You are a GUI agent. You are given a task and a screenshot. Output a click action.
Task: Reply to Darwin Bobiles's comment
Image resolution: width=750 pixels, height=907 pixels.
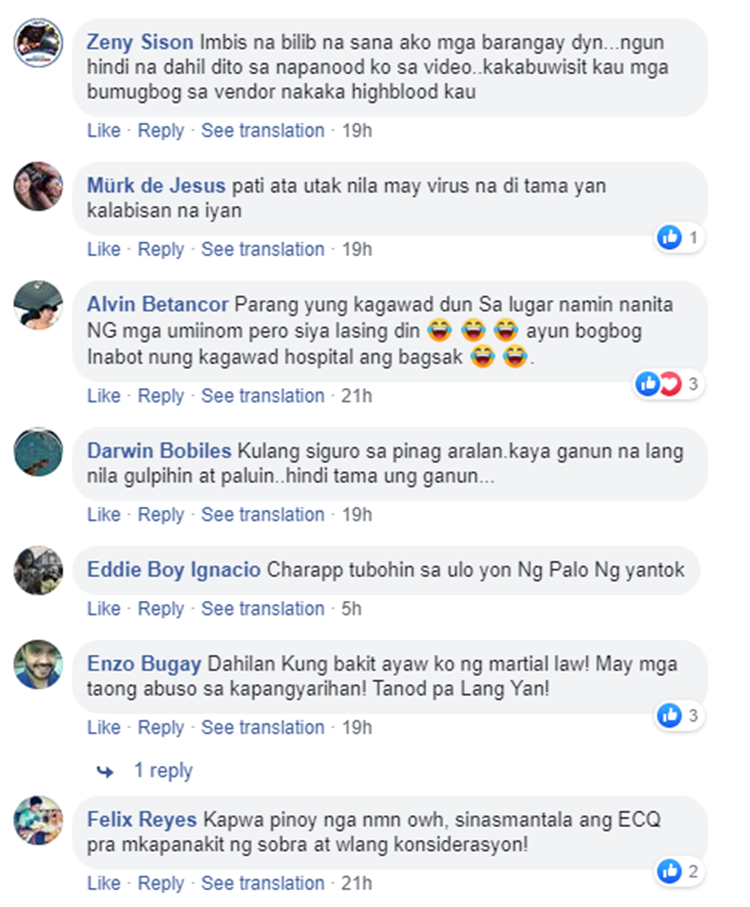(x=160, y=515)
